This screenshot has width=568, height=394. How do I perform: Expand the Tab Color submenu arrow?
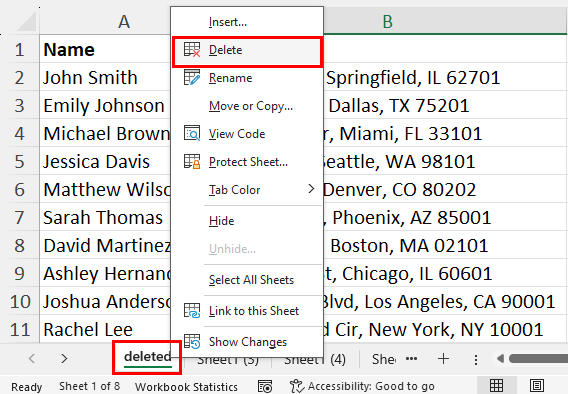click(x=311, y=189)
